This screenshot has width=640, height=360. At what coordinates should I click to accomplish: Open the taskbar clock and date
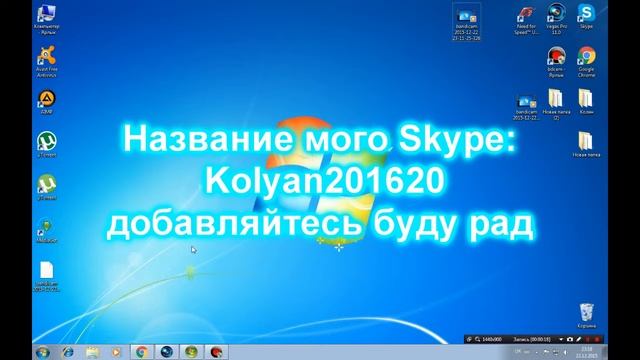pos(587,352)
